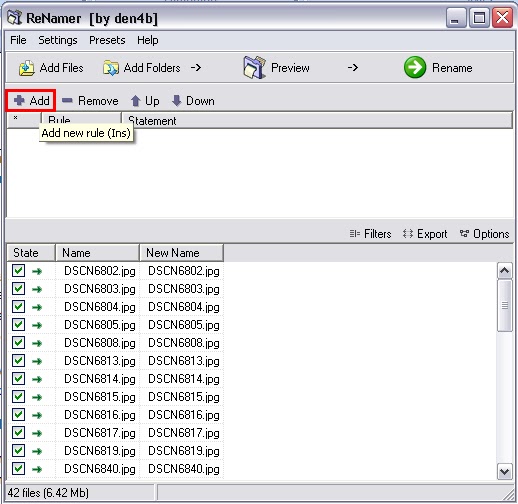Viewport: 518px width, 504px height.
Task: Uncheck the DSCN6803.jpg checkbox
Action: [18, 288]
